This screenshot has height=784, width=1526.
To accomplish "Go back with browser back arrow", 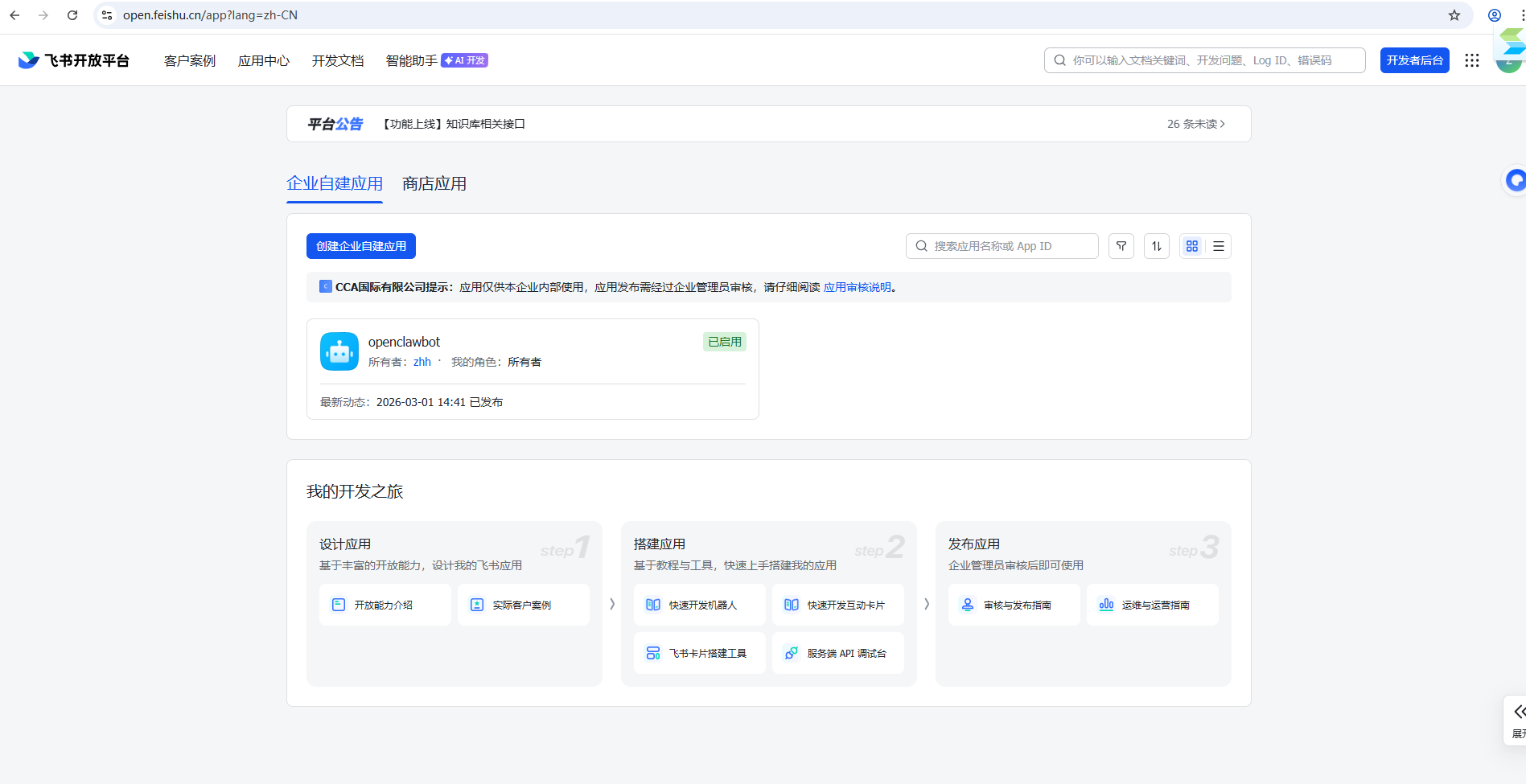I will coord(14,15).
